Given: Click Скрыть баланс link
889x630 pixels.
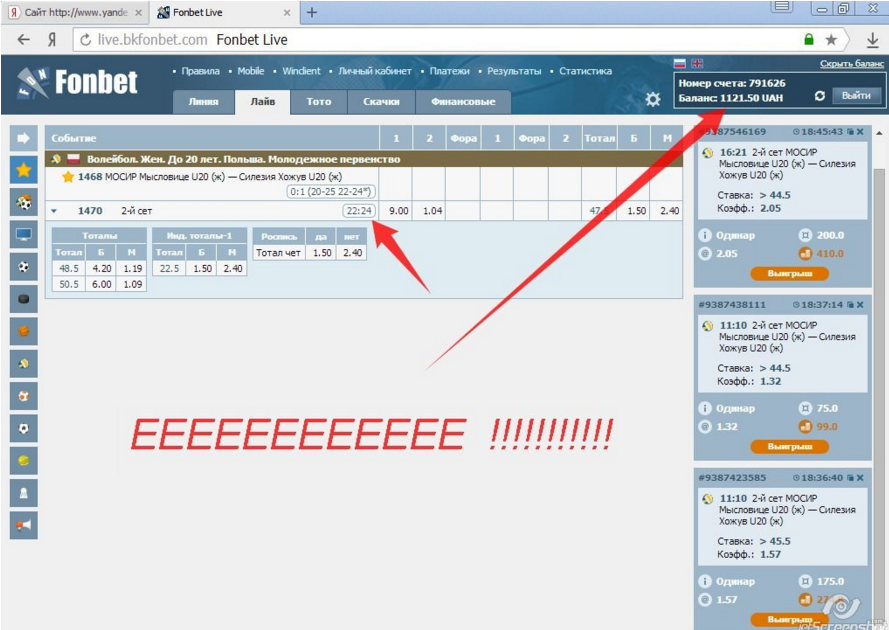Looking at the screenshot, I should click(852, 64).
